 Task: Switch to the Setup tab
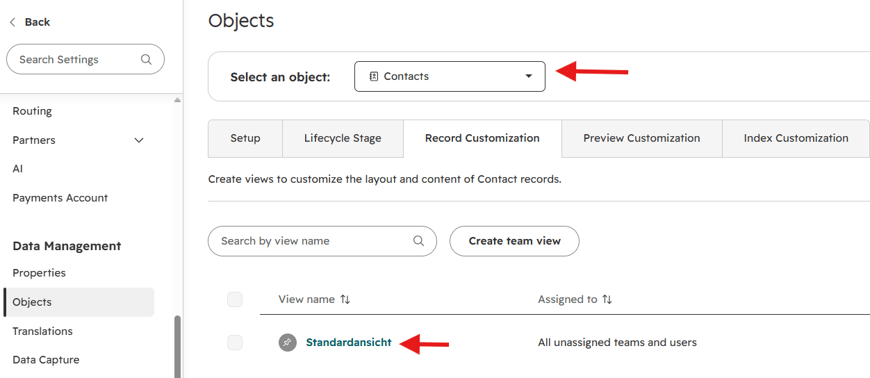pyautogui.click(x=245, y=138)
